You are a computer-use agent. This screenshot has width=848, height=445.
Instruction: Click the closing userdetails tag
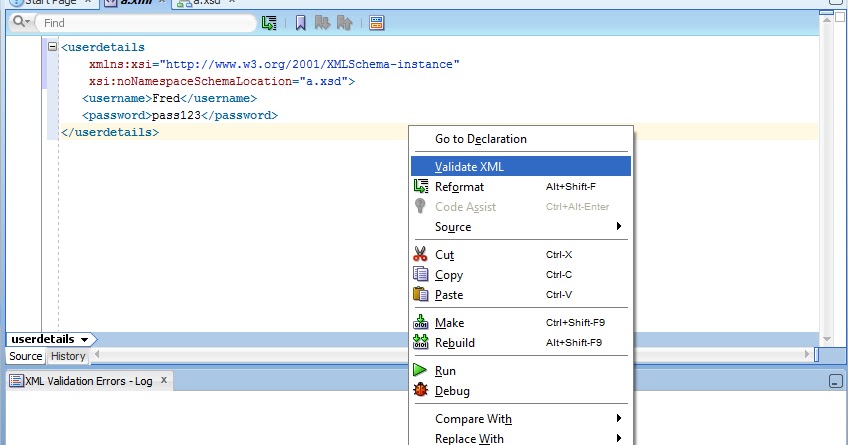(110, 132)
